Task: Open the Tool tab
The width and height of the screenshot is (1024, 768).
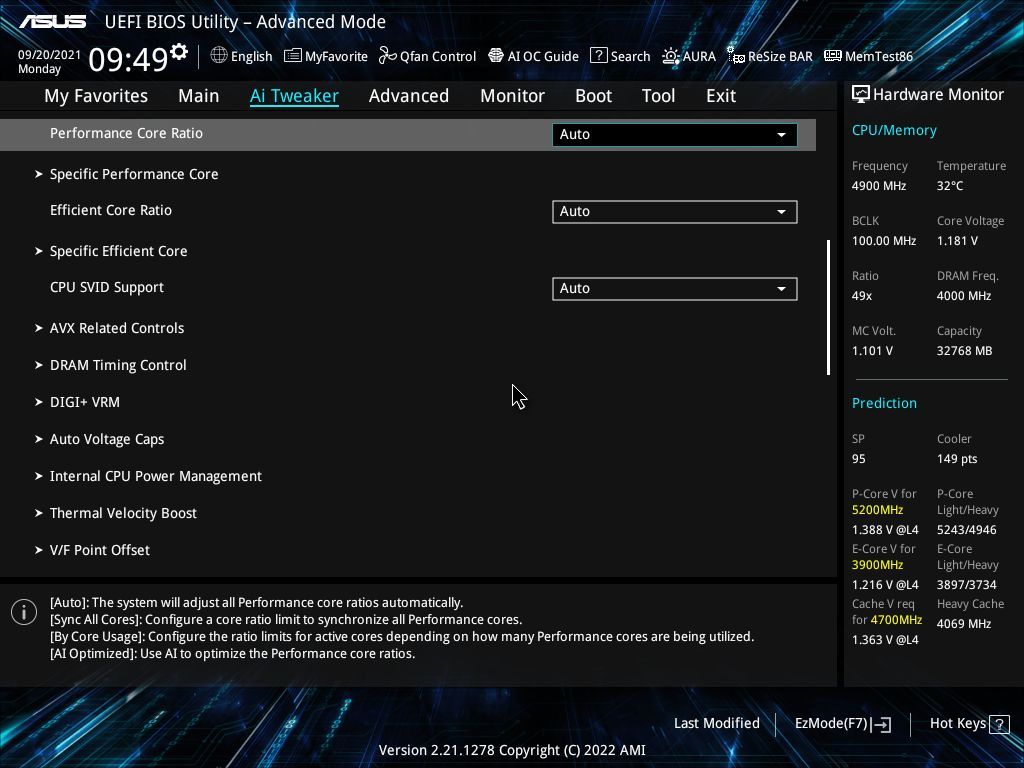Action: 658,96
